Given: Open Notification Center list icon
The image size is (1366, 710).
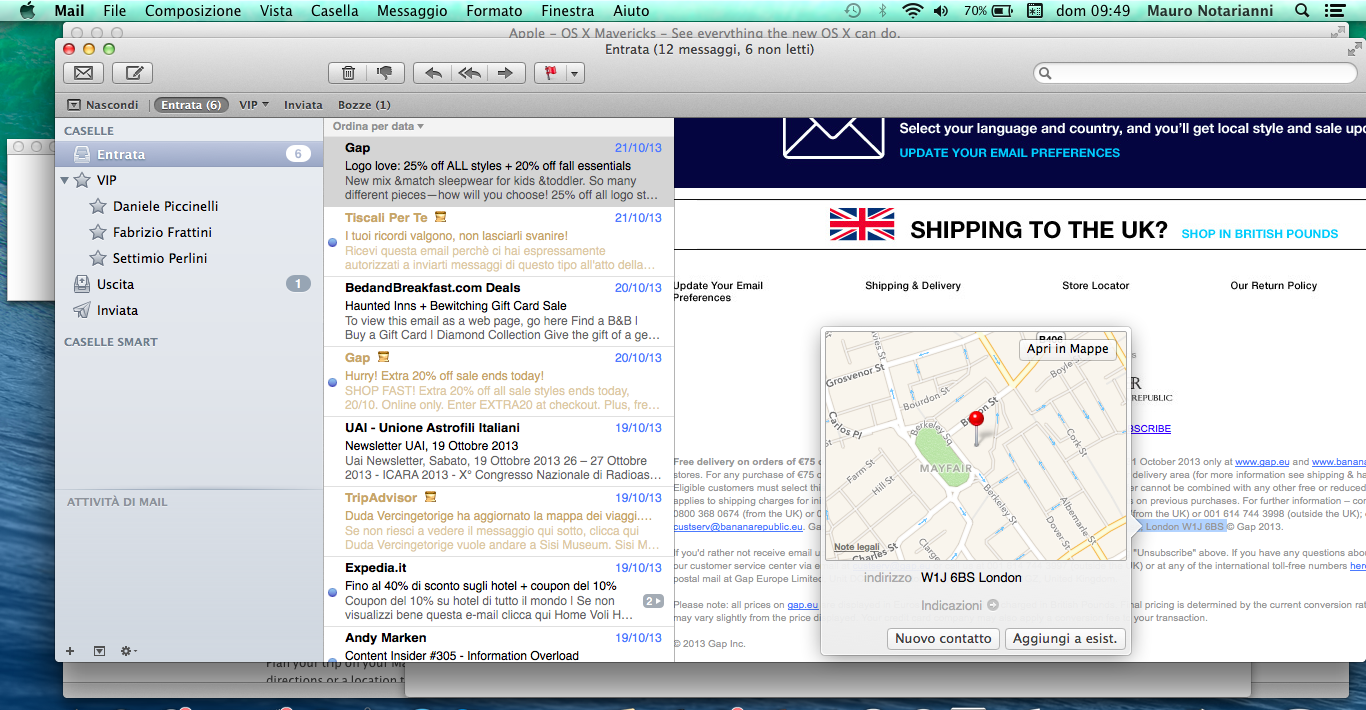Looking at the screenshot, I should point(1333,11).
